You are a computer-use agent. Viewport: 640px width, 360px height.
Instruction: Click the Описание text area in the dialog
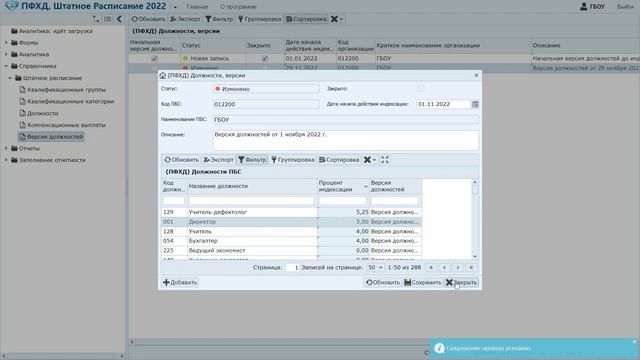(346, 140)
